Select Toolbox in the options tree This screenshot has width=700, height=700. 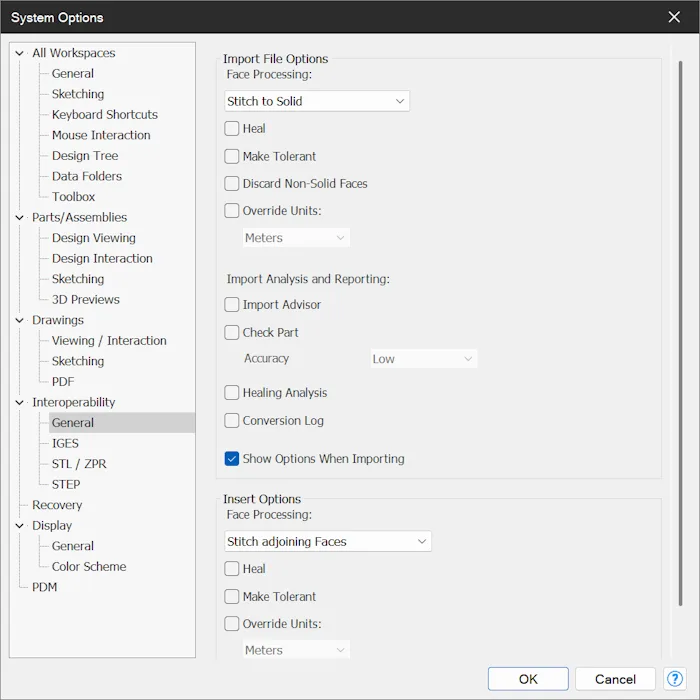coord(73,196)
